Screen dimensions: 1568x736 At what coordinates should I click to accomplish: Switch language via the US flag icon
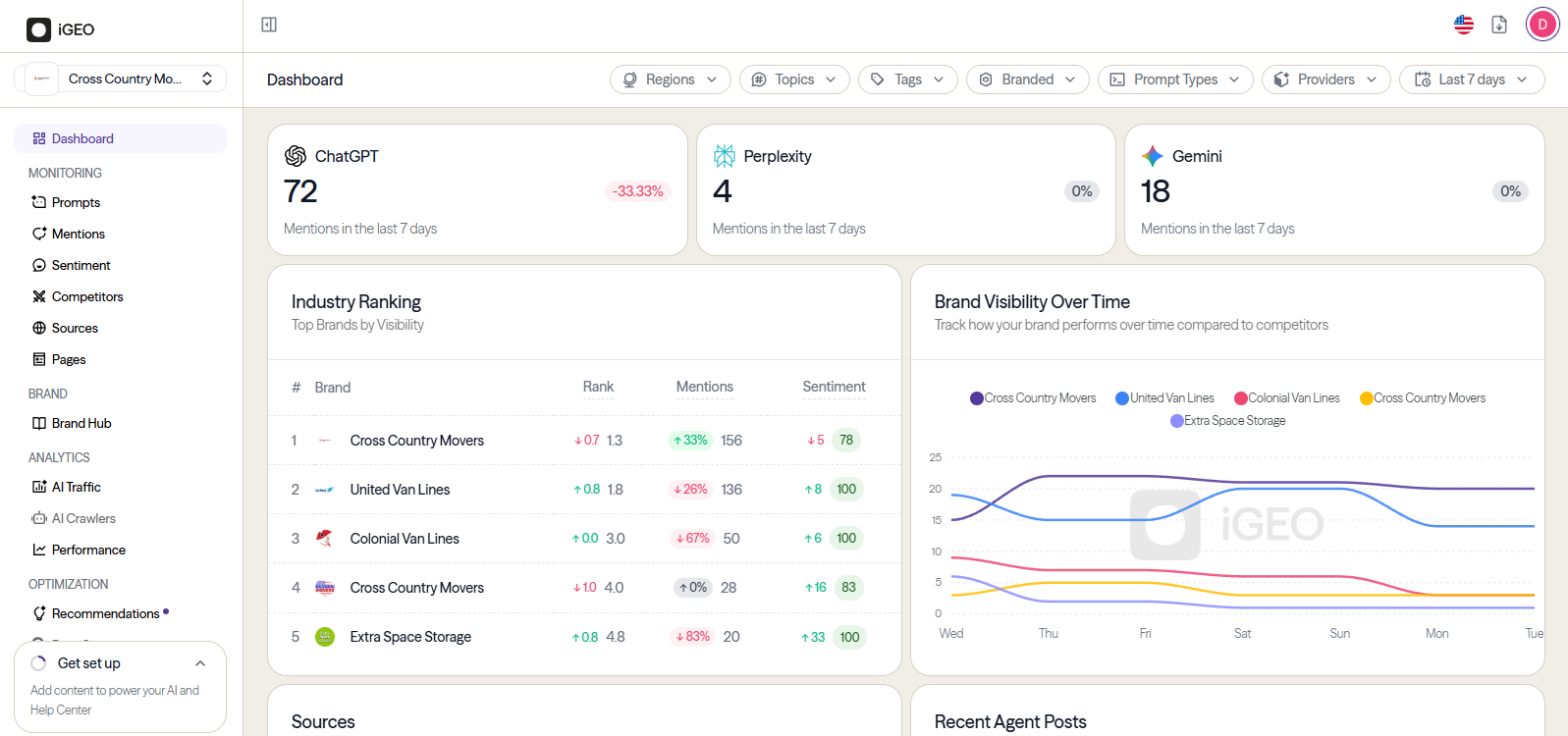coord(1464,25)
